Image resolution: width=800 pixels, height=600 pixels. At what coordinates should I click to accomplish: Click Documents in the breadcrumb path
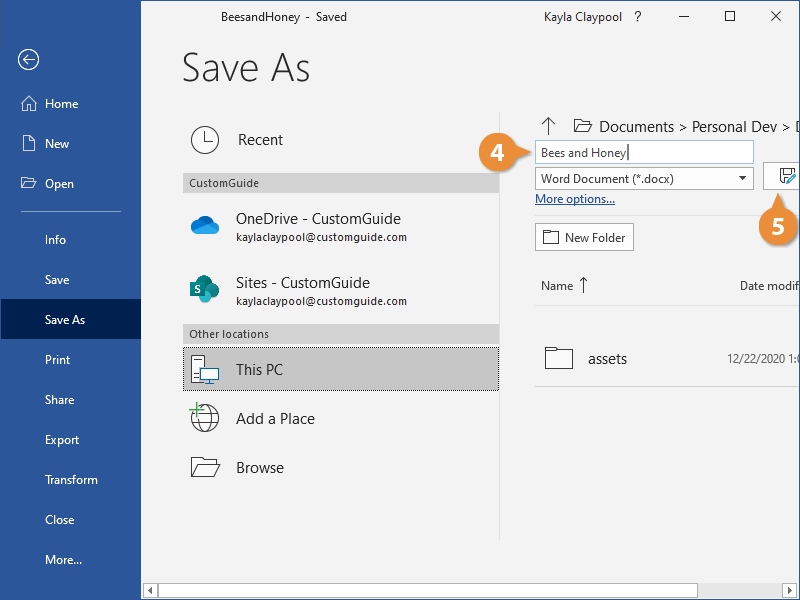[x=636, y=127]
